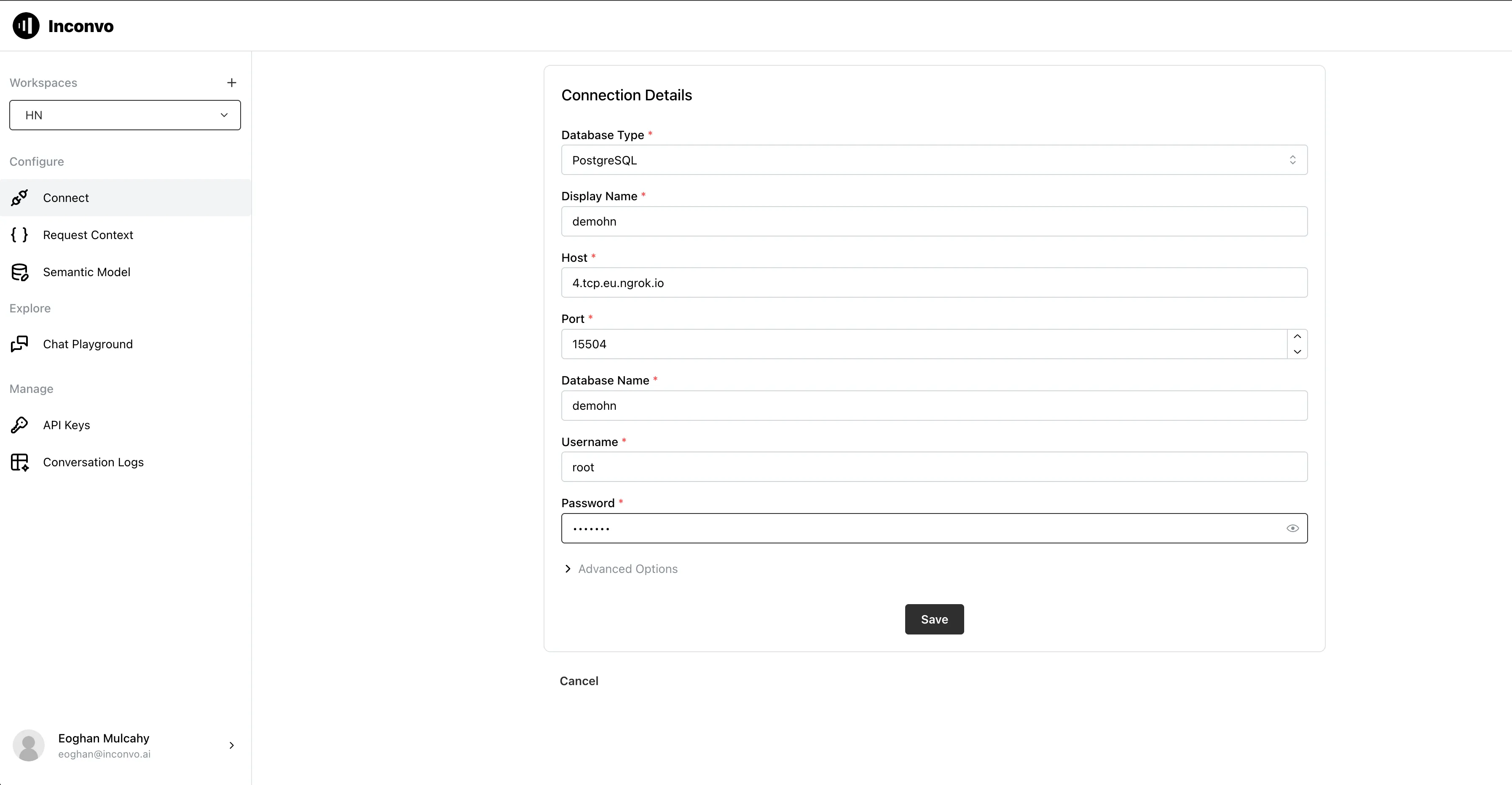
Task: Click the Save button
Action: 934,619
